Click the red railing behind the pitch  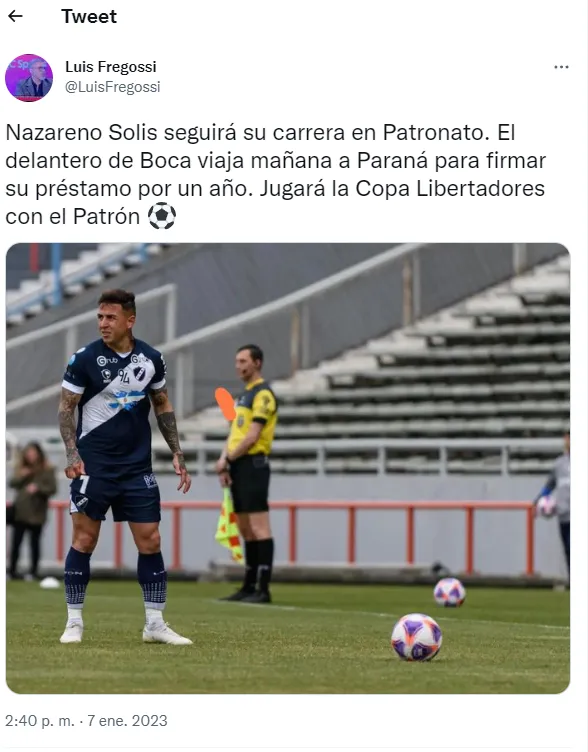(293, 537)
